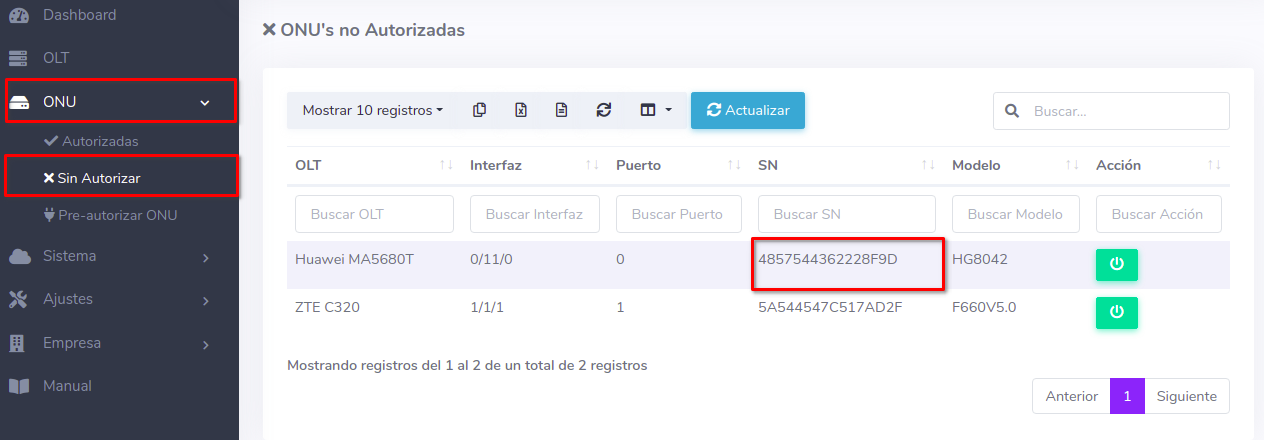1264x440 pixels.
Task: Go to Autorizadas ONU submenu
Action: [x=99, y=141]
